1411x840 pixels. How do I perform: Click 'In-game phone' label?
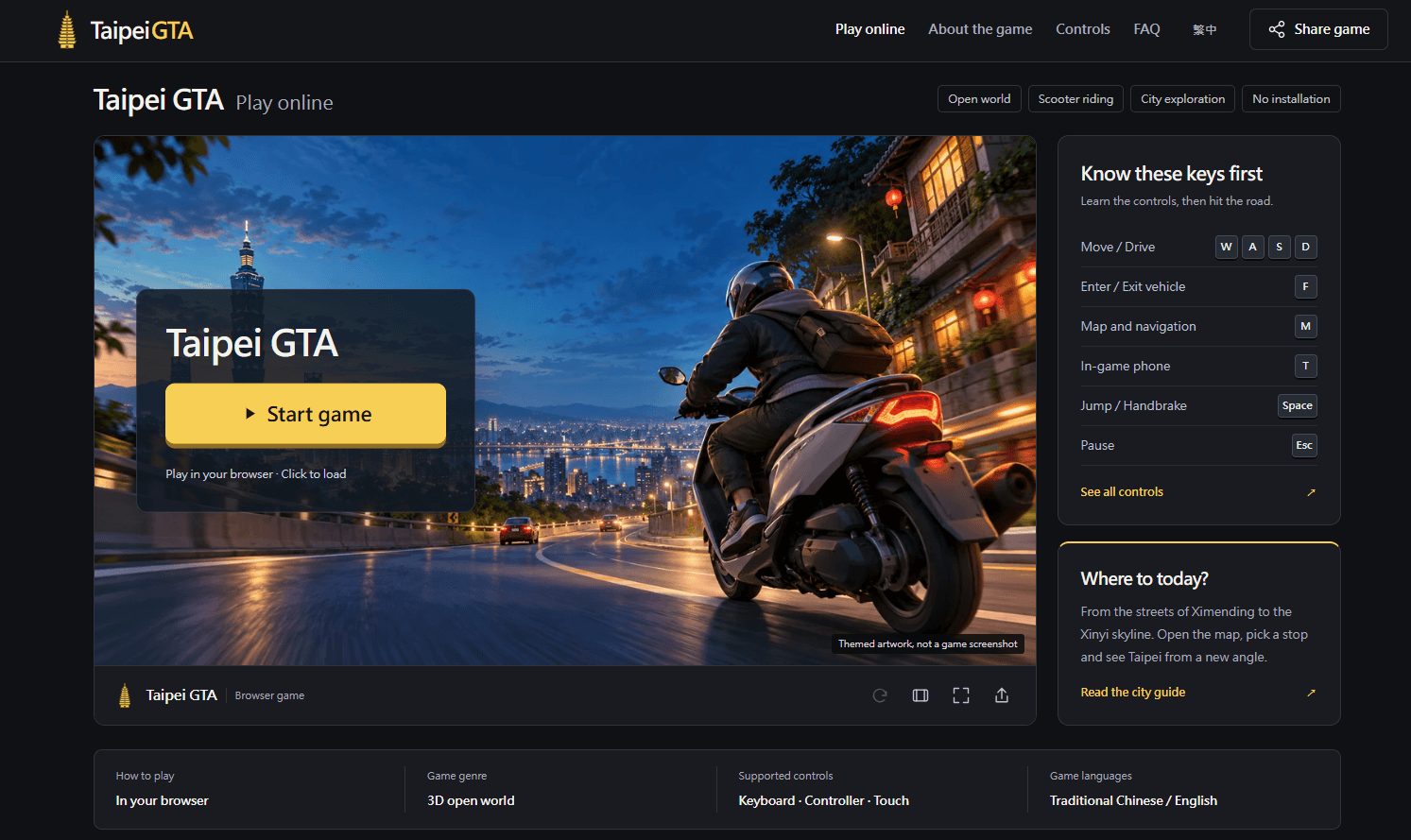(x=1125, y=366)
